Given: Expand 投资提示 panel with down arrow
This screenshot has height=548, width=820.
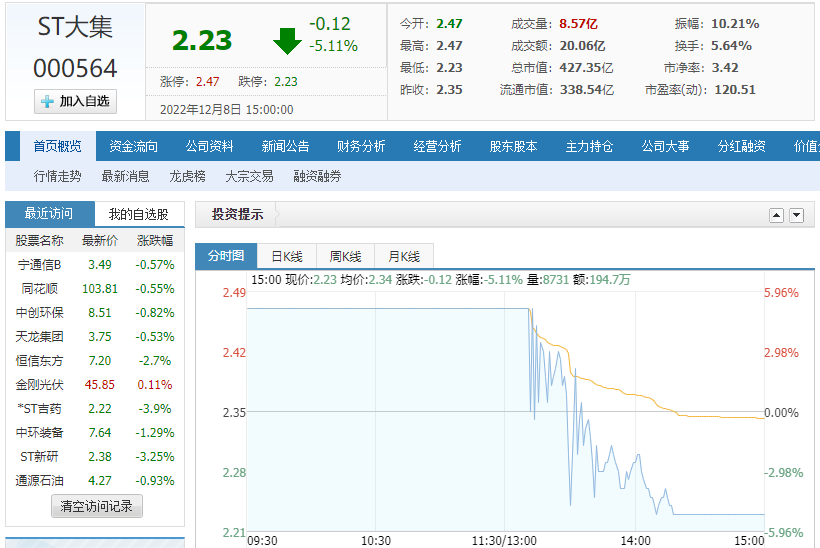Looking at the screenshot, I should pos(796,216).
